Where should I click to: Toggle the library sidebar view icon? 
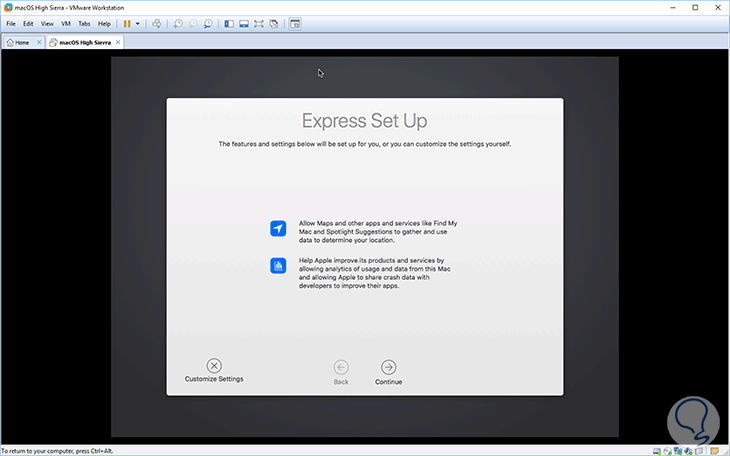coord(229,24)
